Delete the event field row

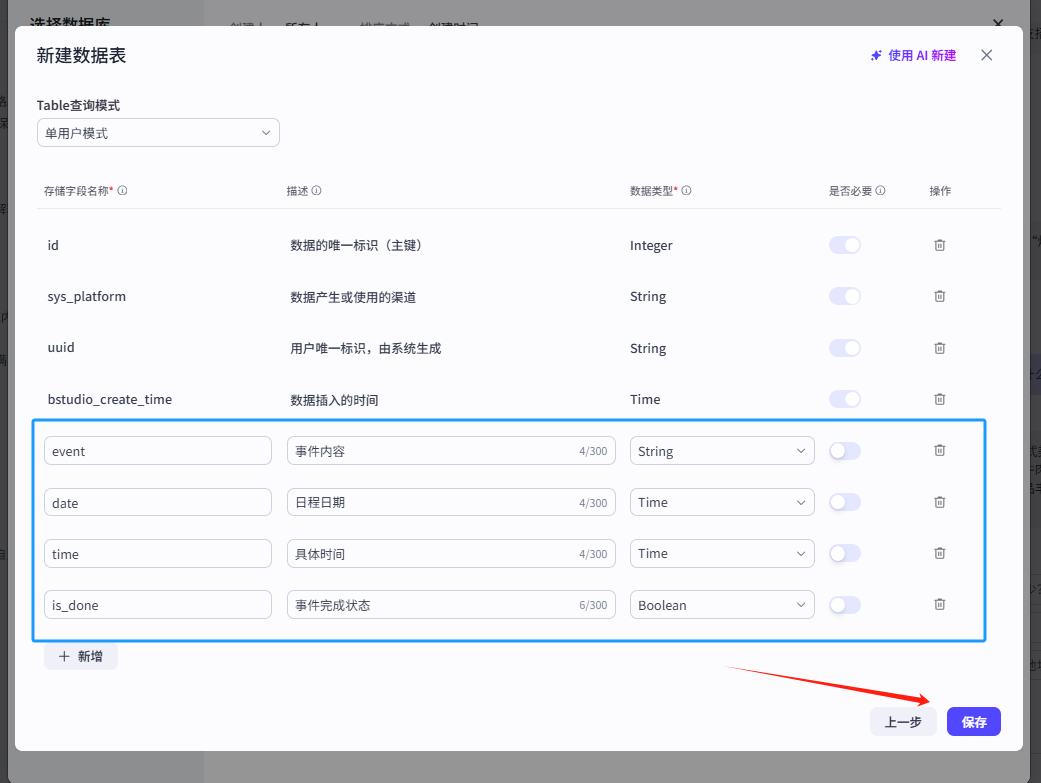(x=939, y=451)
